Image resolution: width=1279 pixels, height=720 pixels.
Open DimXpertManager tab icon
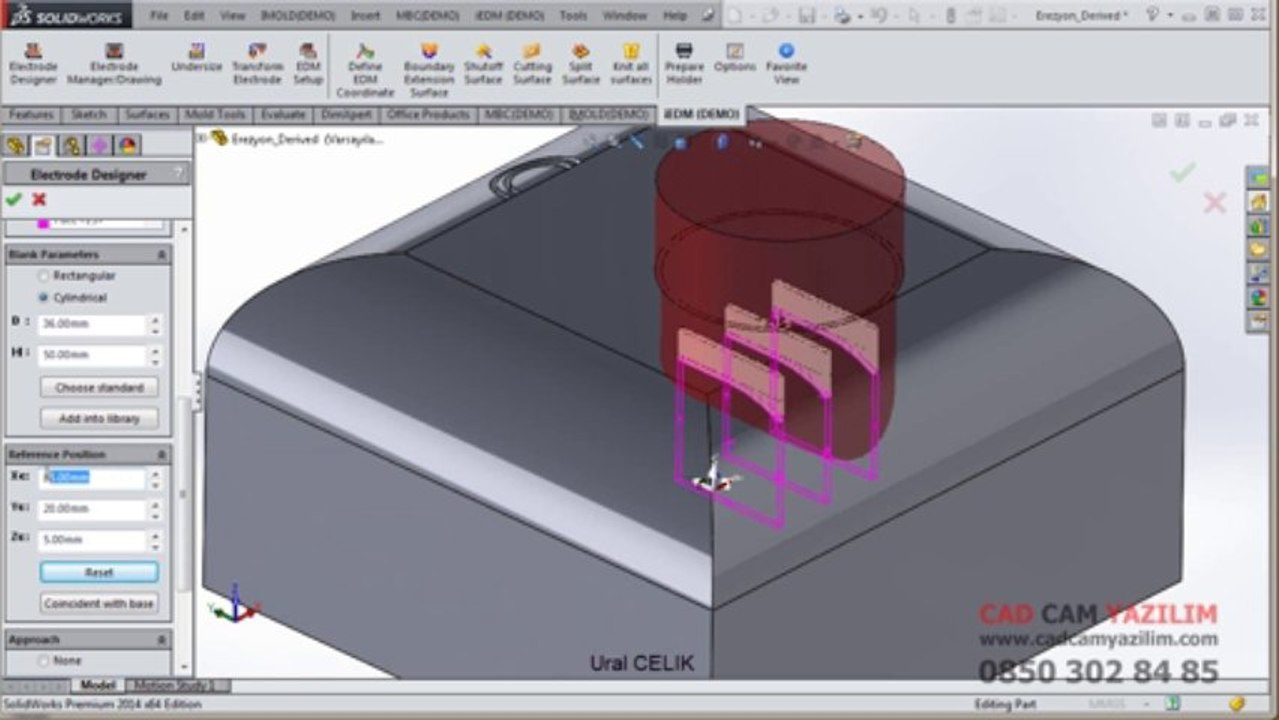point(100,146)
